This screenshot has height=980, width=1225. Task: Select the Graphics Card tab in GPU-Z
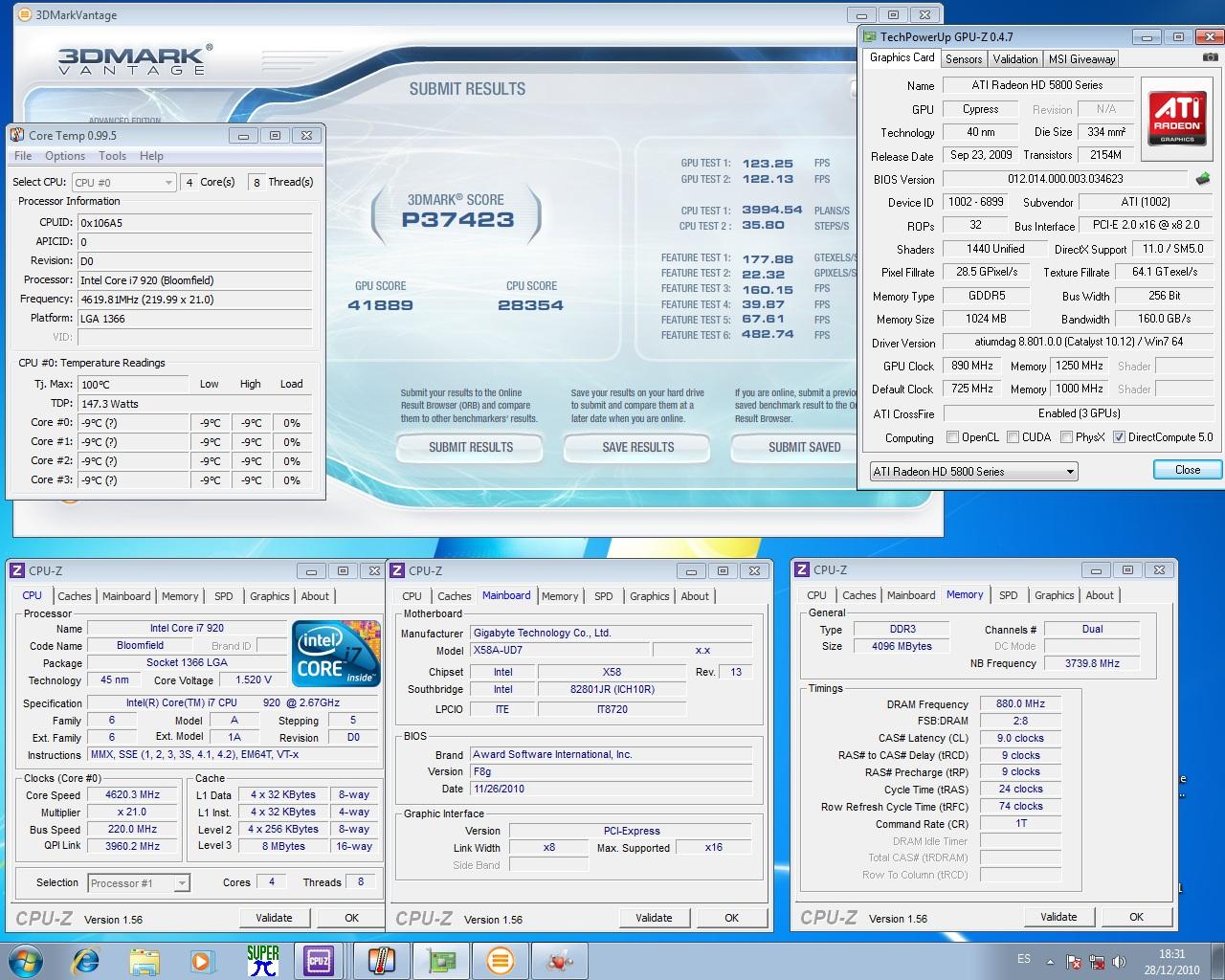[902, 57]
